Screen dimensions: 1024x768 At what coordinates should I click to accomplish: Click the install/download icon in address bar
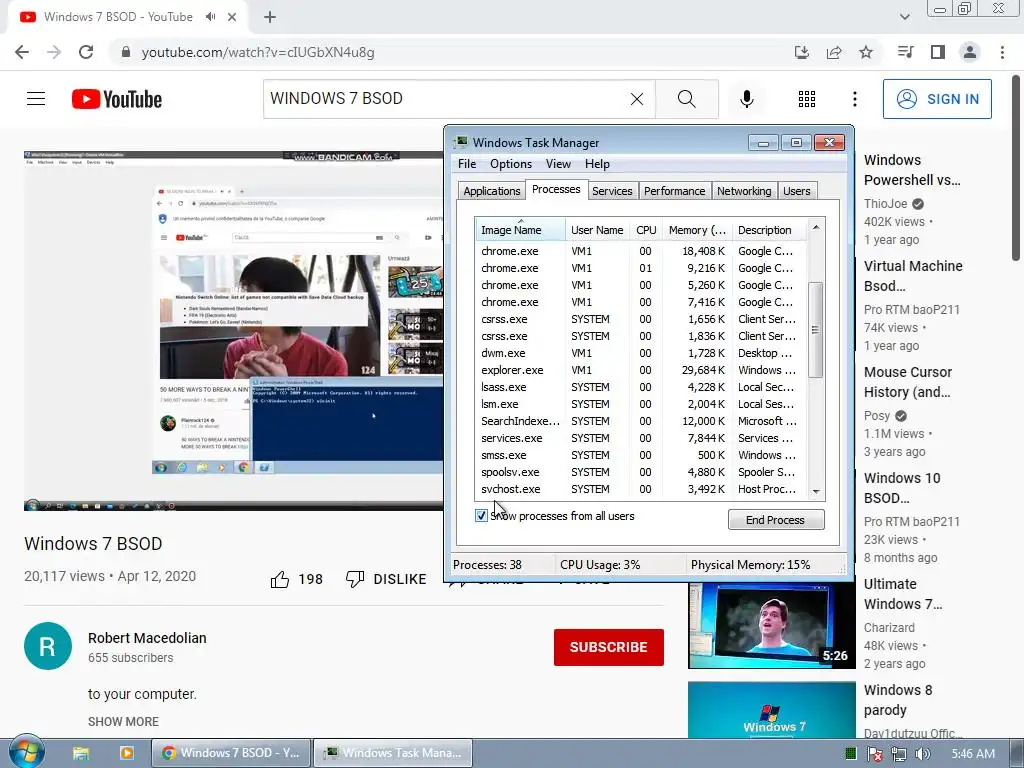(802, 52)
